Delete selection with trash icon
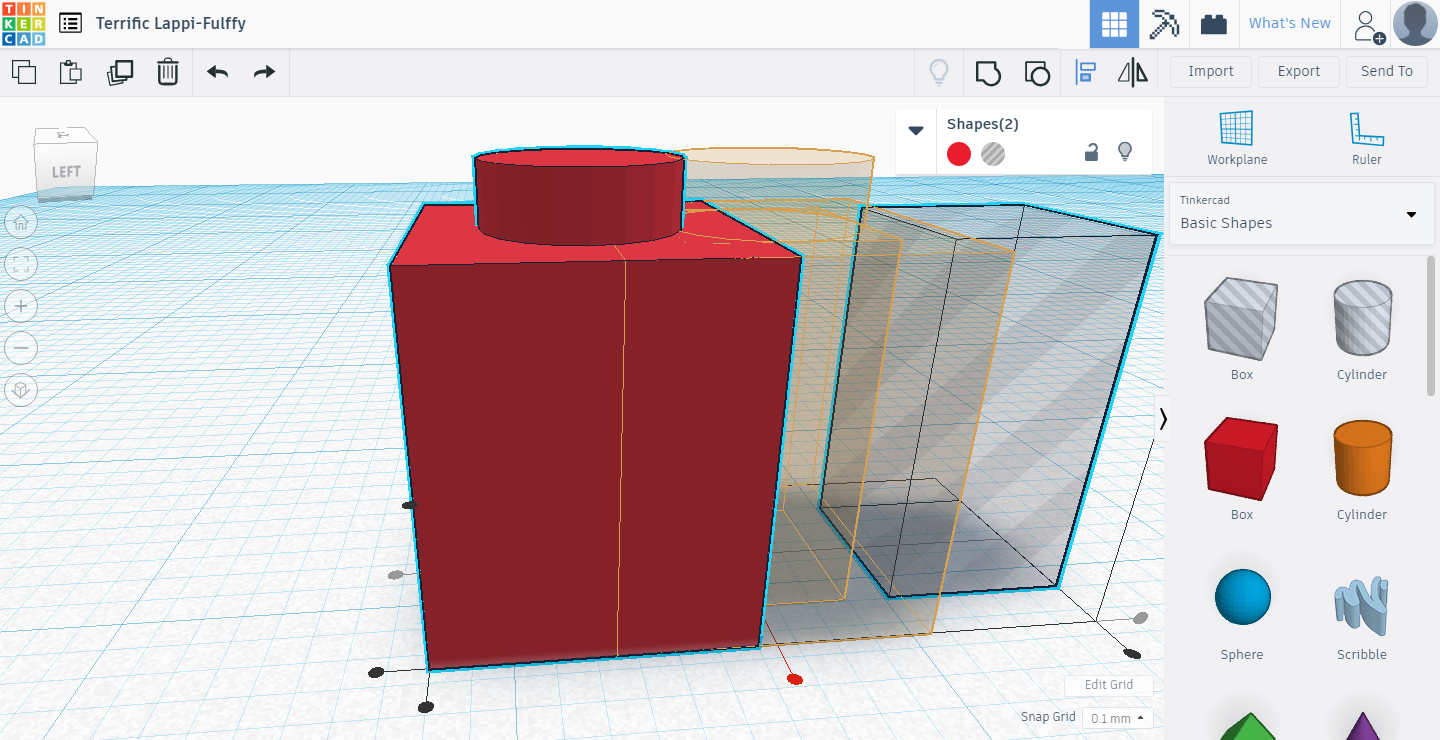Viewport: 1440px width, 740px height. [168, 72]
